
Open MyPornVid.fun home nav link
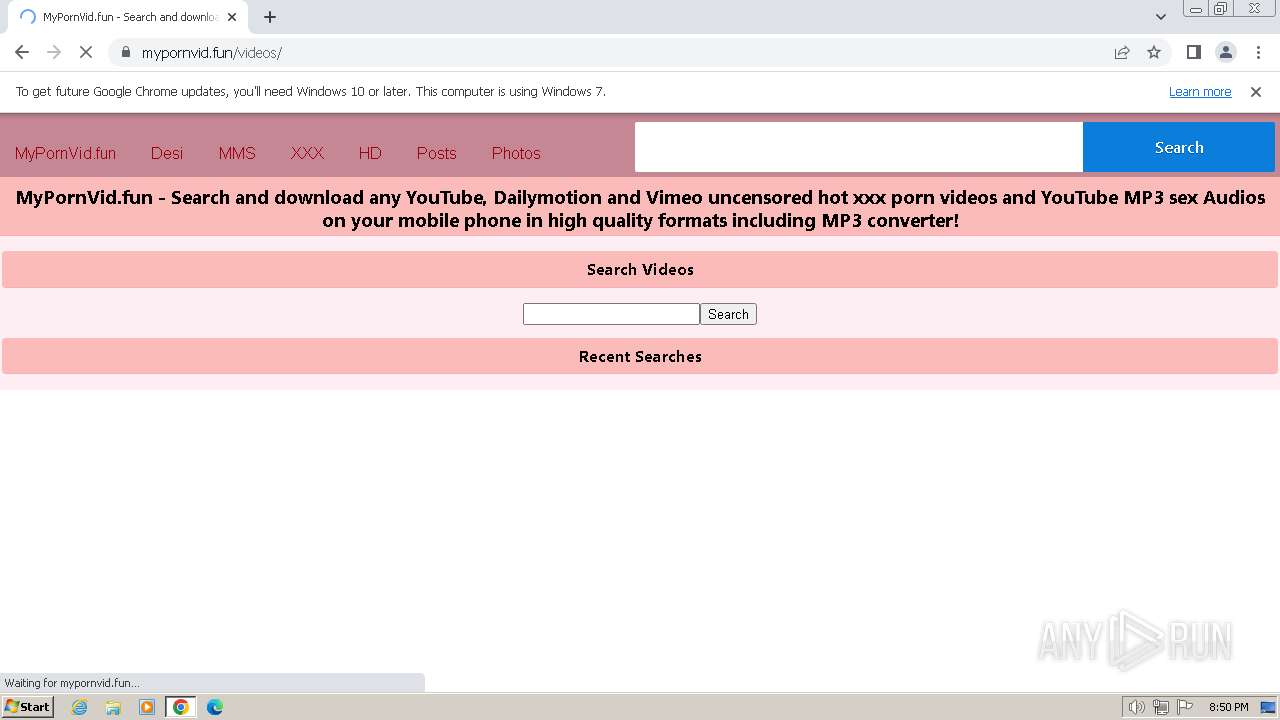tap(65, 153)
